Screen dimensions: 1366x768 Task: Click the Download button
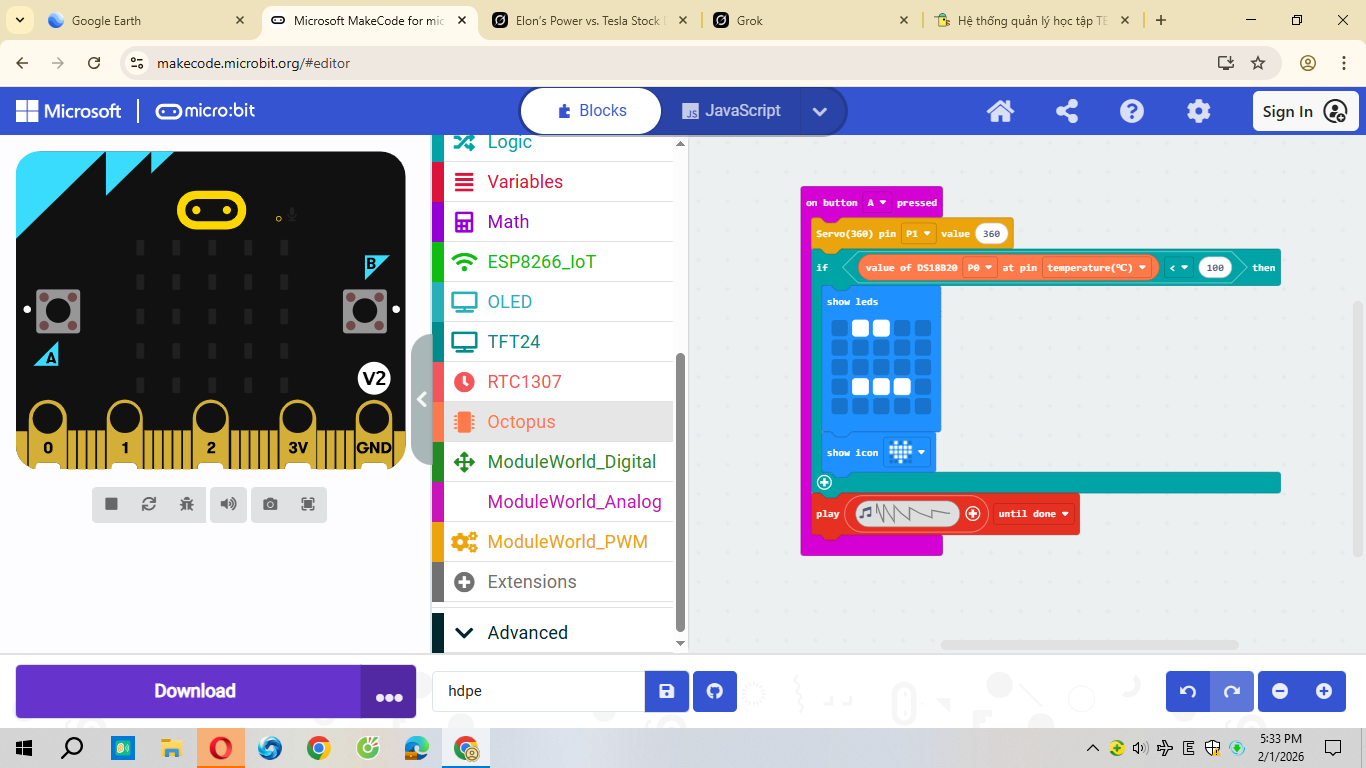coord(194,691)
